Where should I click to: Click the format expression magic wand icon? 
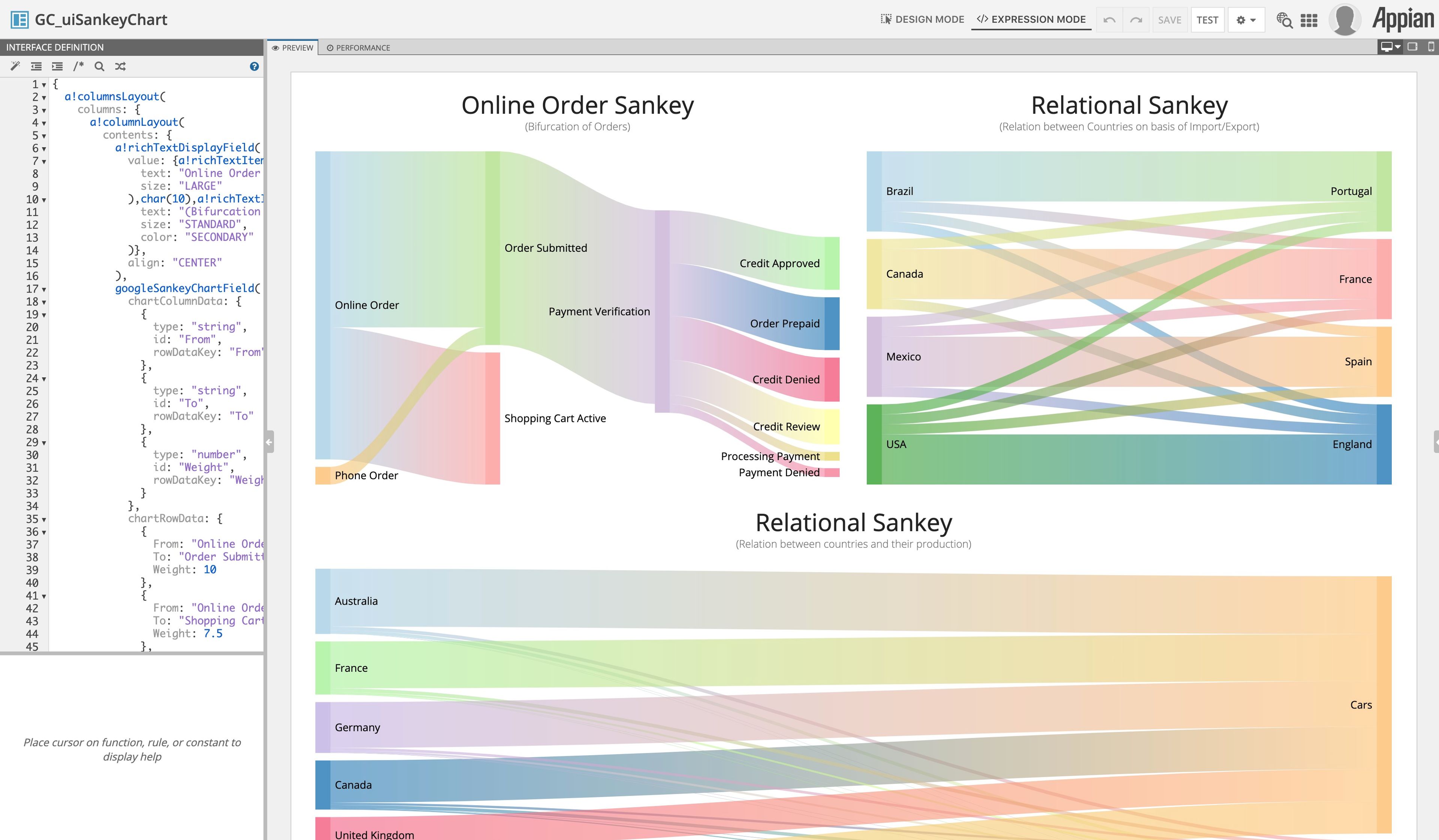15,66
